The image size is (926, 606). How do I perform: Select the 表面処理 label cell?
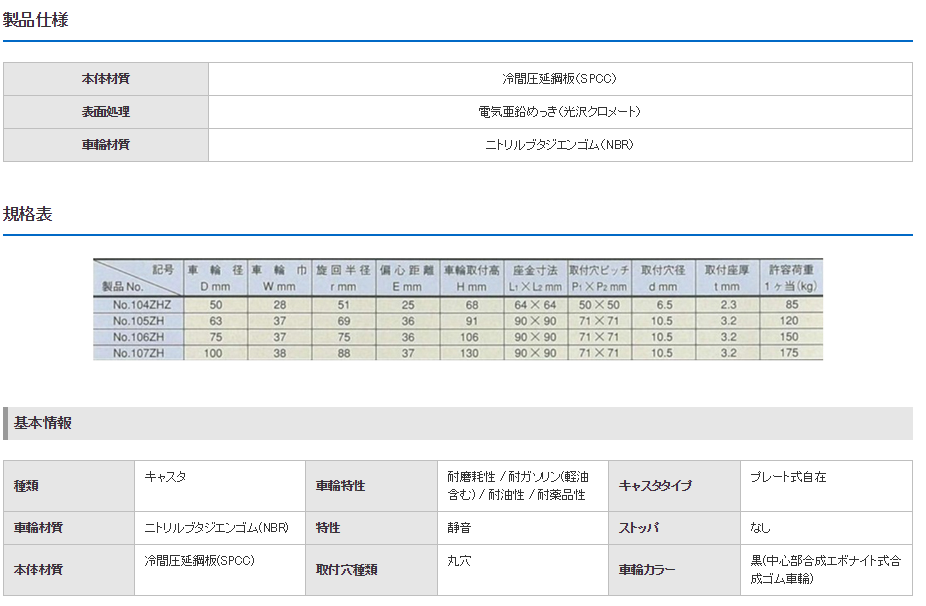(x=106, y=112)
